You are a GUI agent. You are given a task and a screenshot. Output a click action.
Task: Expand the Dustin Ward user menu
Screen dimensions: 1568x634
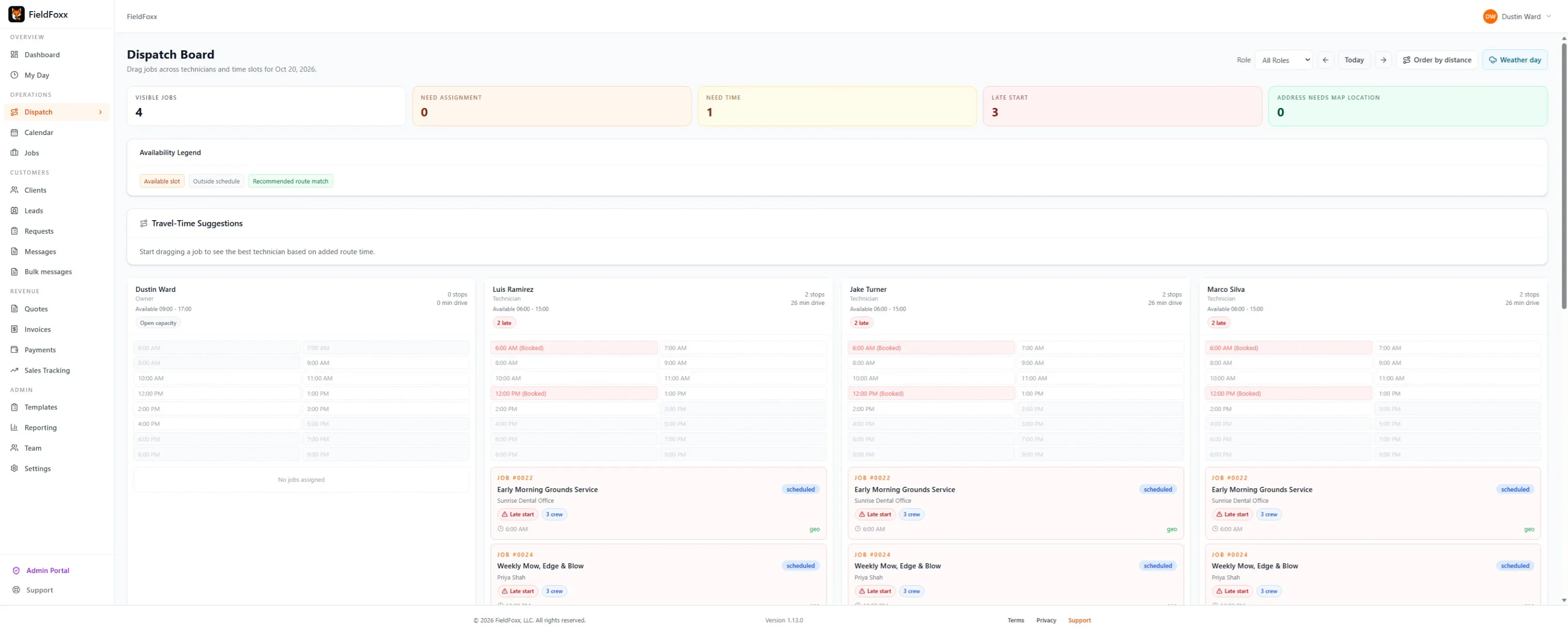(1517, 16)
